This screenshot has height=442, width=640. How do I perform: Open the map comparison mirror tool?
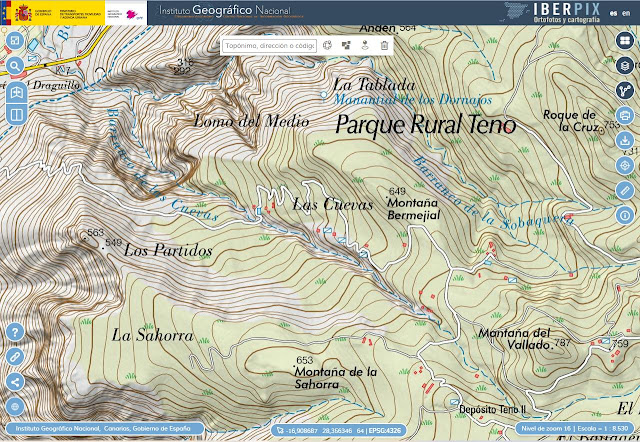17,93
